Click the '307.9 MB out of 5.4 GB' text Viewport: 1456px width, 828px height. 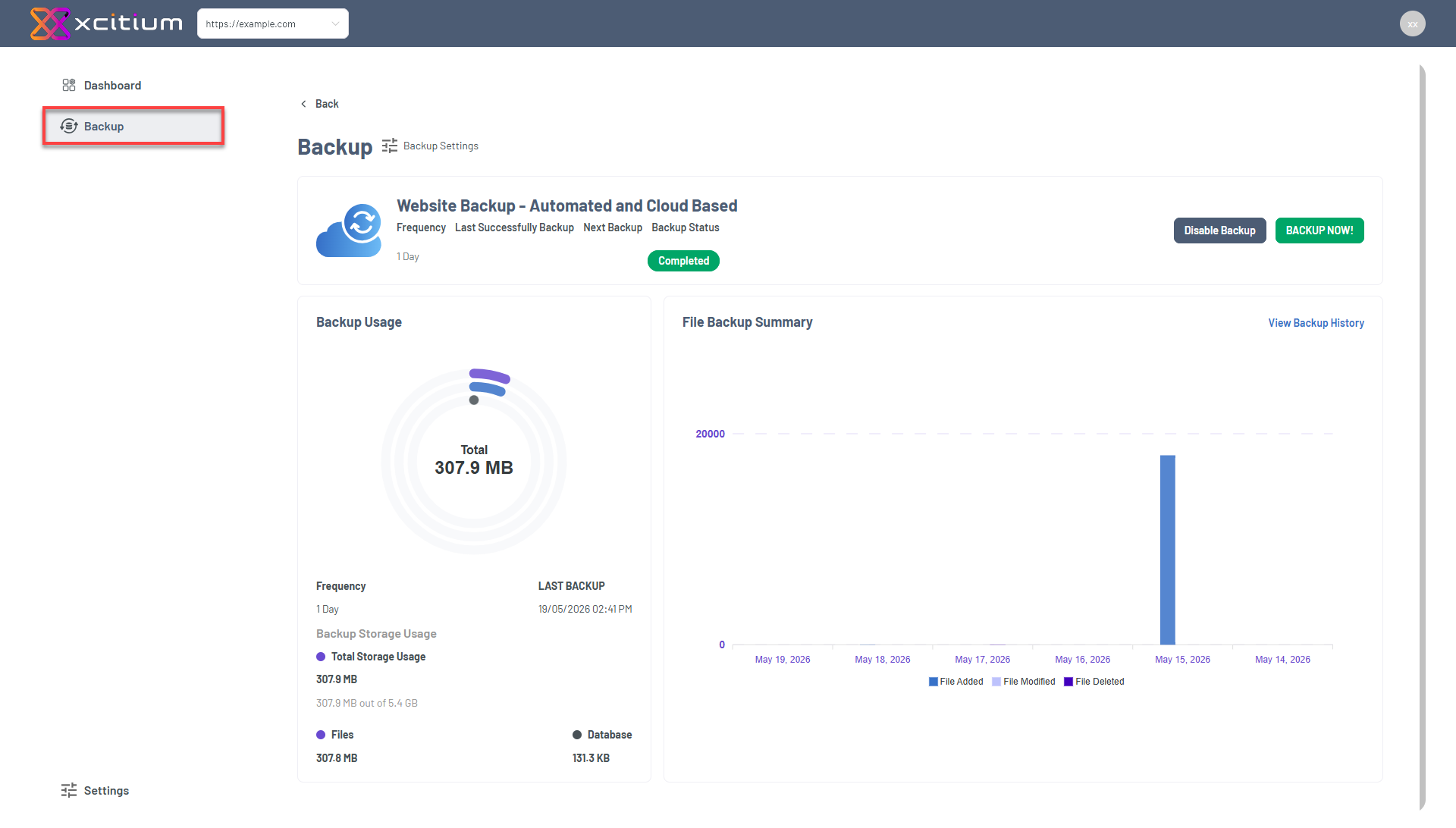tap(367, 703)
